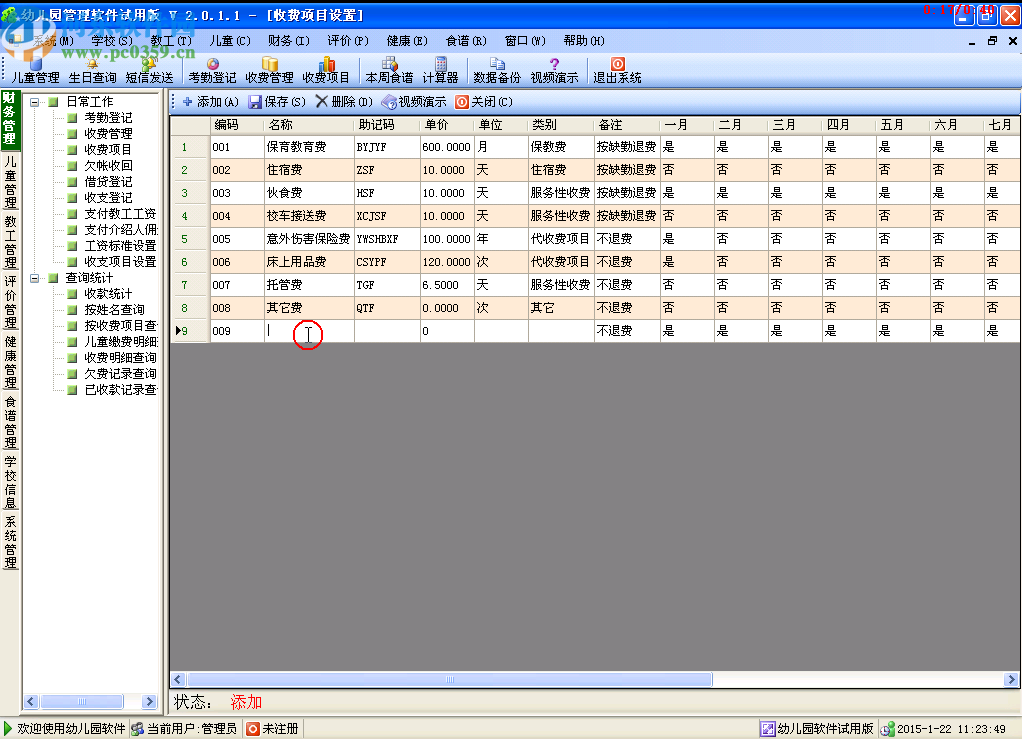Select 儿童管理 side tab
1022x739 pixels.
10,181
